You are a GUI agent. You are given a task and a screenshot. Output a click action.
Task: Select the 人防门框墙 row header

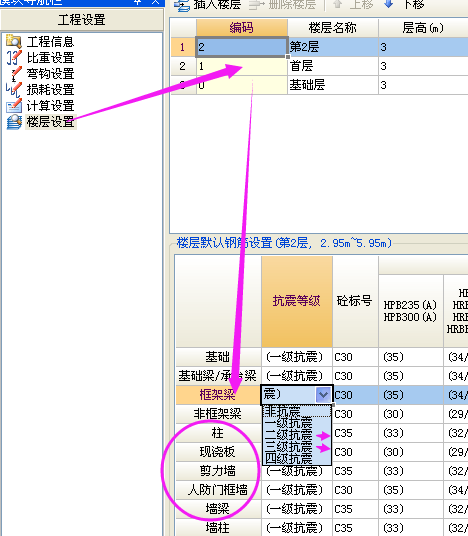218,490
